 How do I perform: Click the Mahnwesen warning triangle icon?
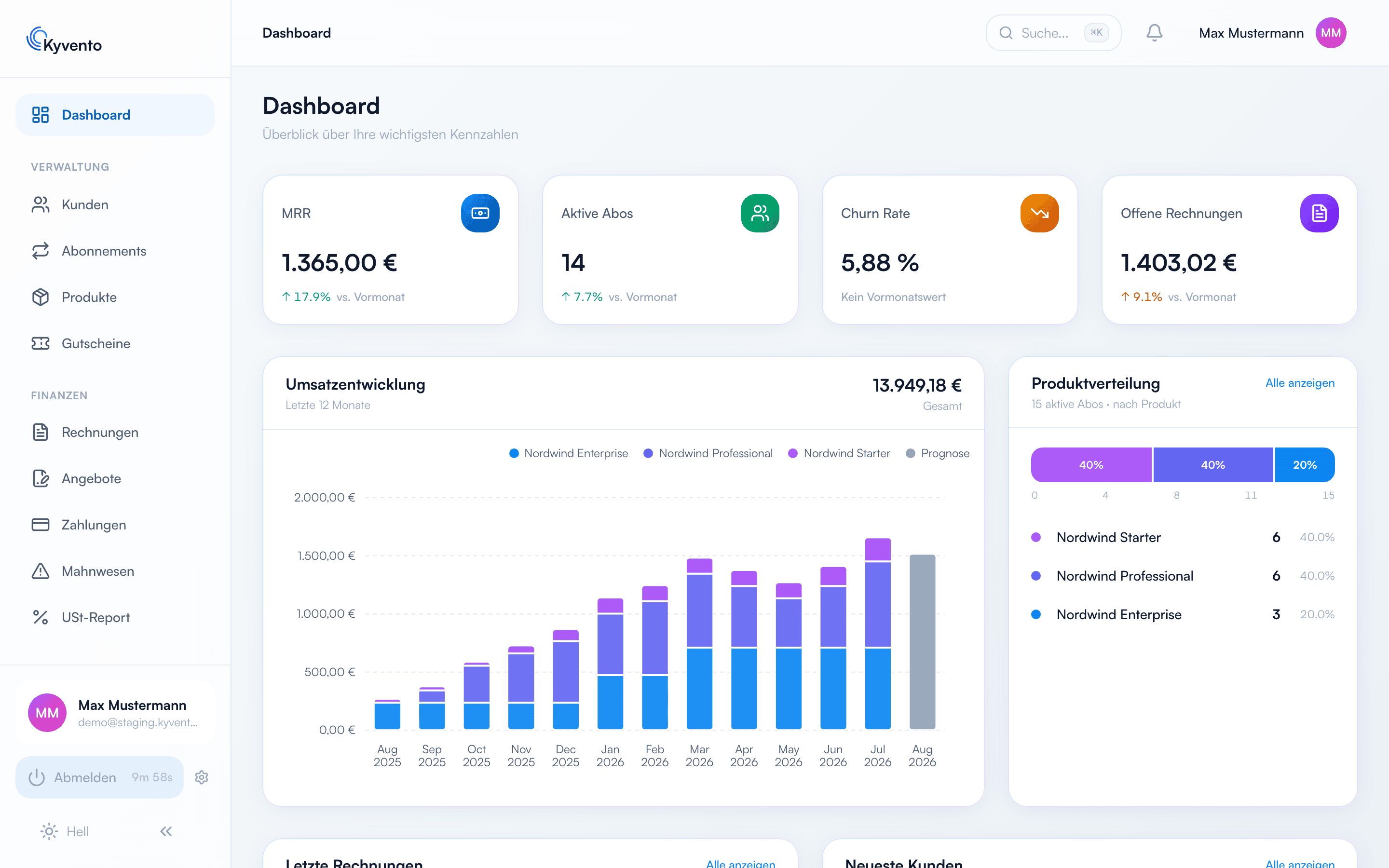pyautogui.click(x=40, y=571)
